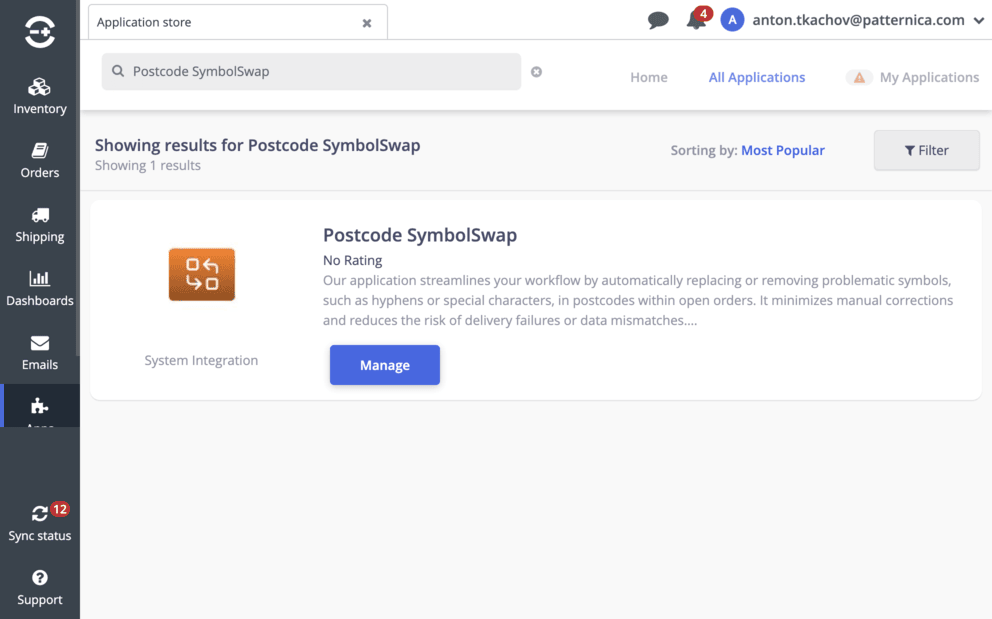
Task: Select the Apps puzzle icon
Action: (x=40, y=407)
